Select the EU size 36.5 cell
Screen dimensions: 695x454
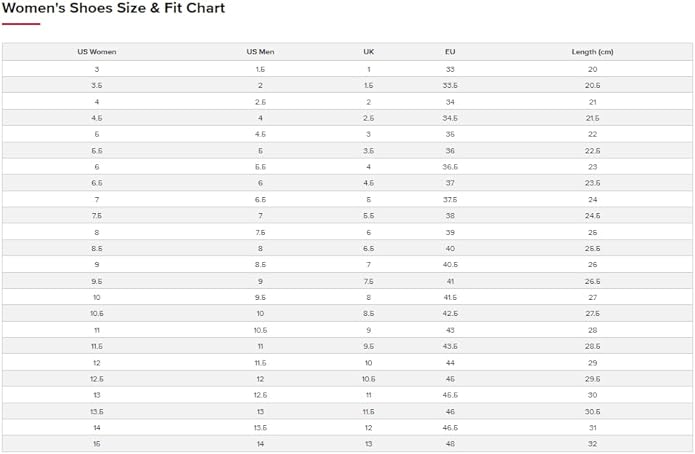(450, 167)
